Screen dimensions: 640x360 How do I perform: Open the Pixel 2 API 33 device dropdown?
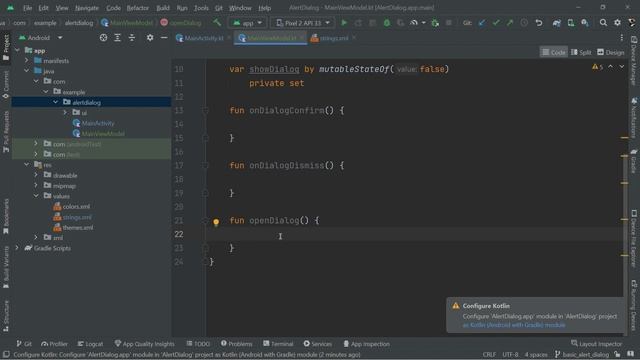pos(302,23)
